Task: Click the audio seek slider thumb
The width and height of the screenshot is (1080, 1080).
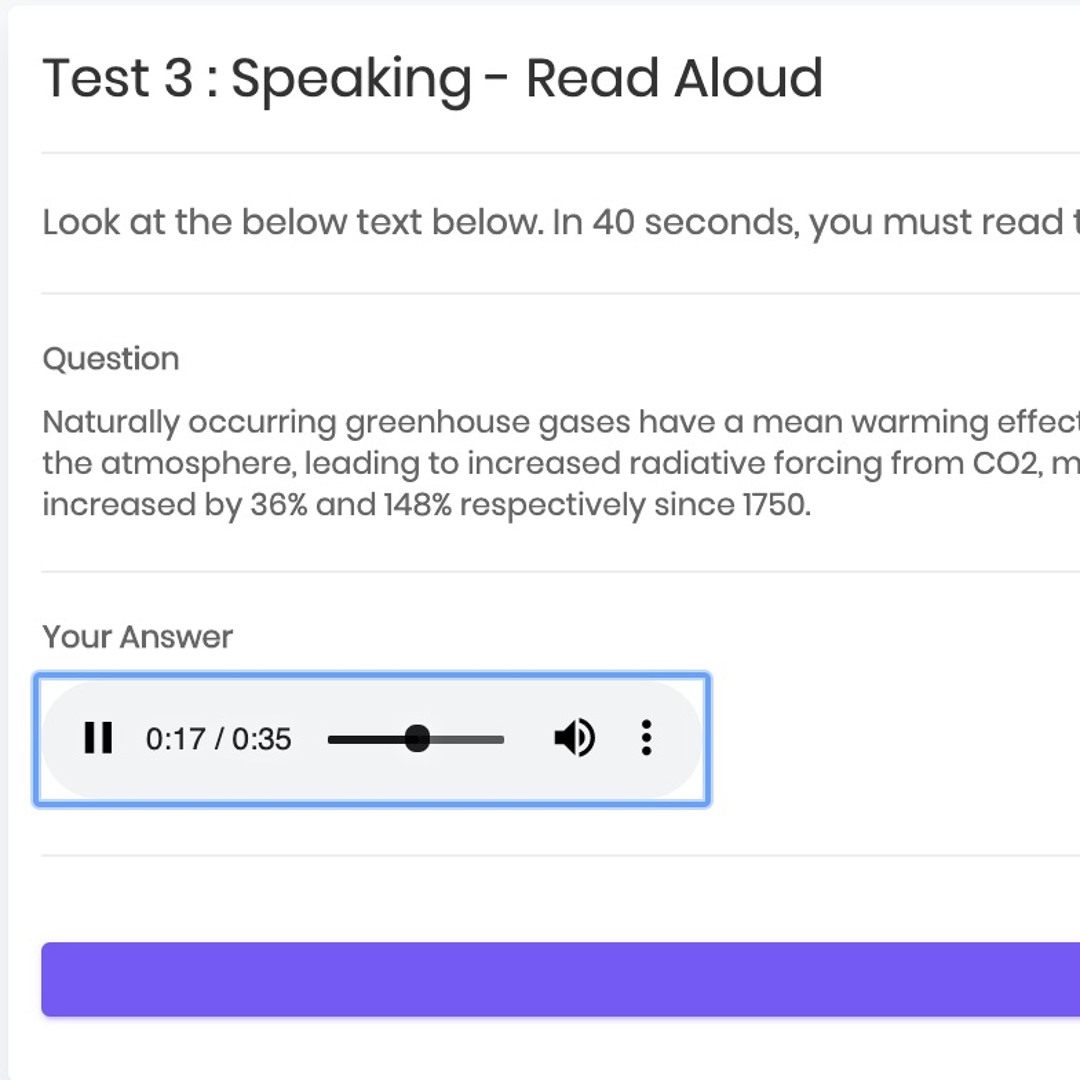Action: click(x=418, y=739)
